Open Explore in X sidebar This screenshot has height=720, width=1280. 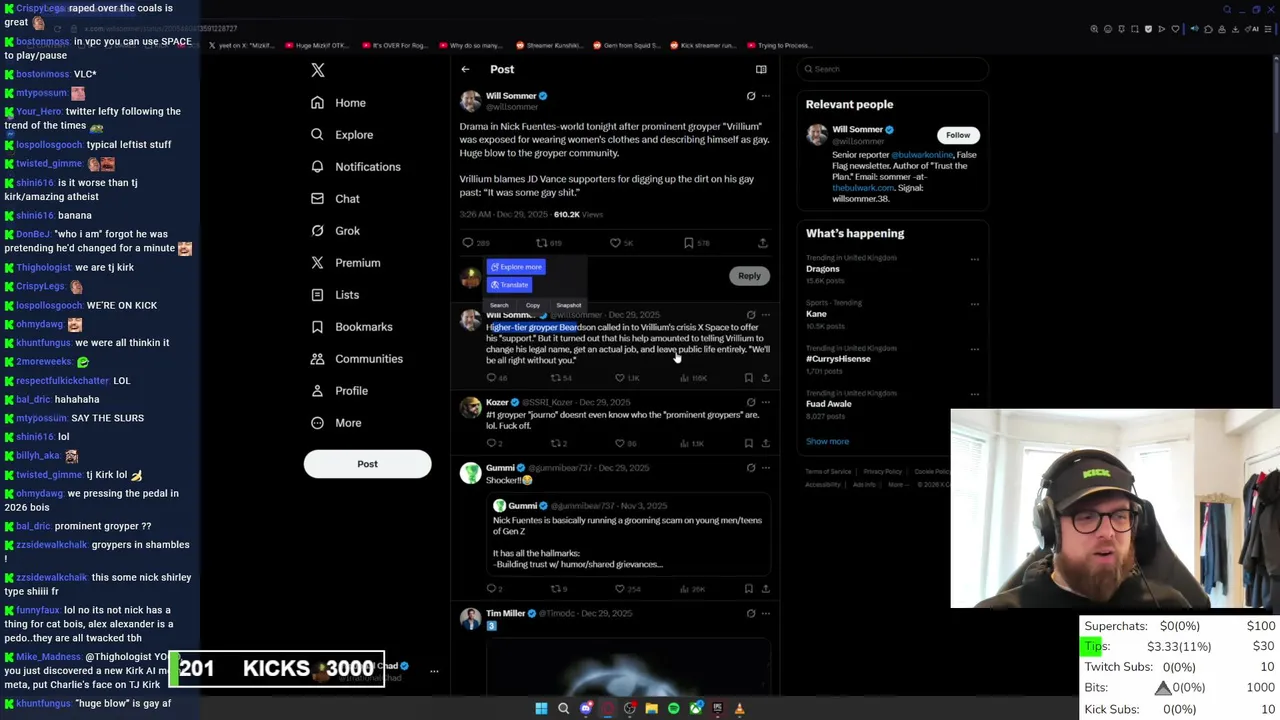342,135
